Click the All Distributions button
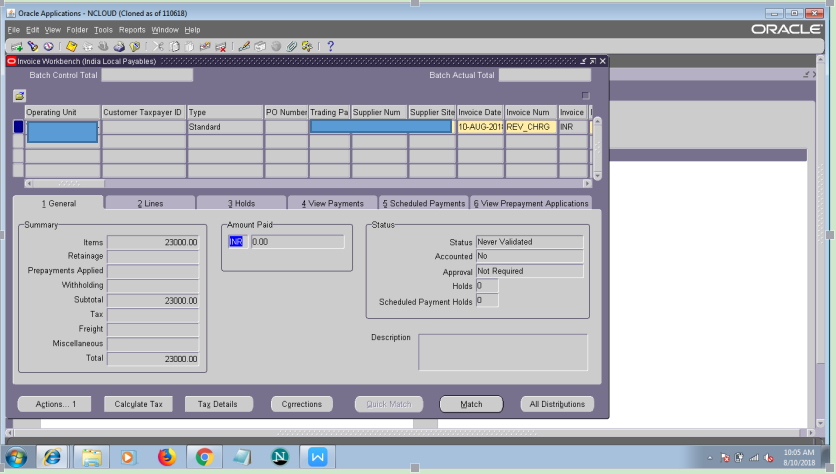The image size is (836, 474). tap(557, 404)
